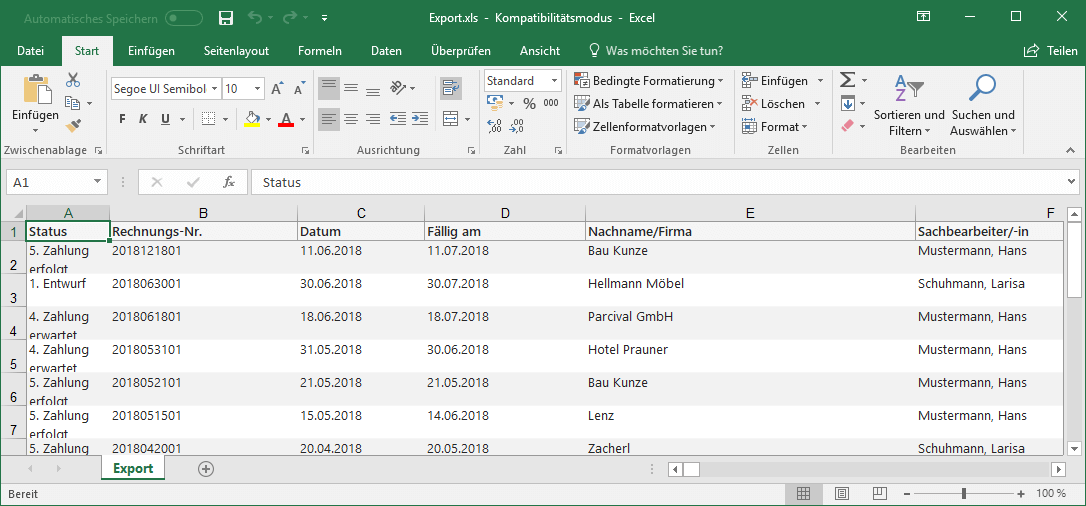The height and width of the screenshot is (506, 1086).
Task: Switch to the Seitenlayout tab
Action: [236, 51]
